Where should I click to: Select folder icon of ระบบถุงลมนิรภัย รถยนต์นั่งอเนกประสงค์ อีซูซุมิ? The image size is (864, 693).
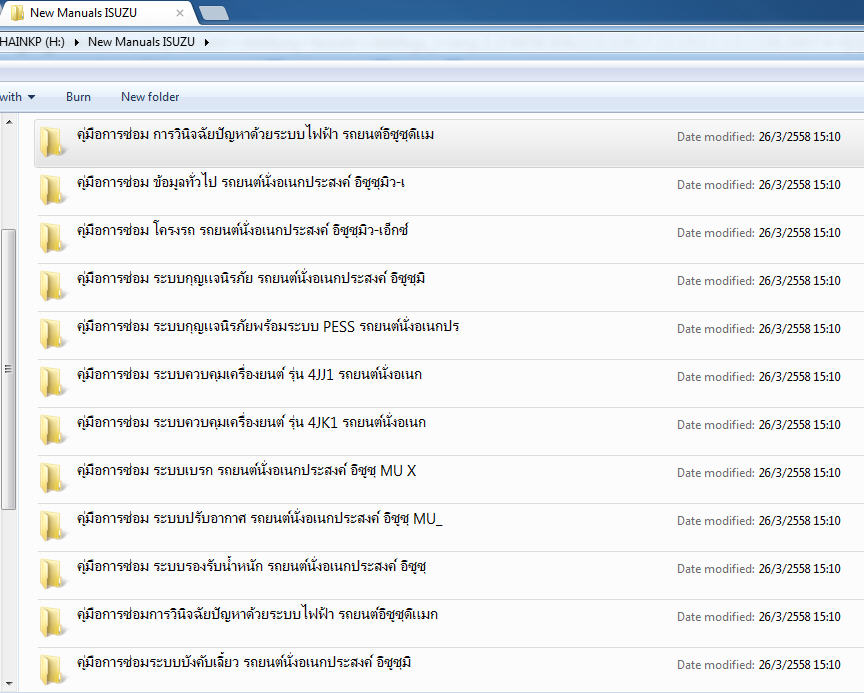point(52,286)
